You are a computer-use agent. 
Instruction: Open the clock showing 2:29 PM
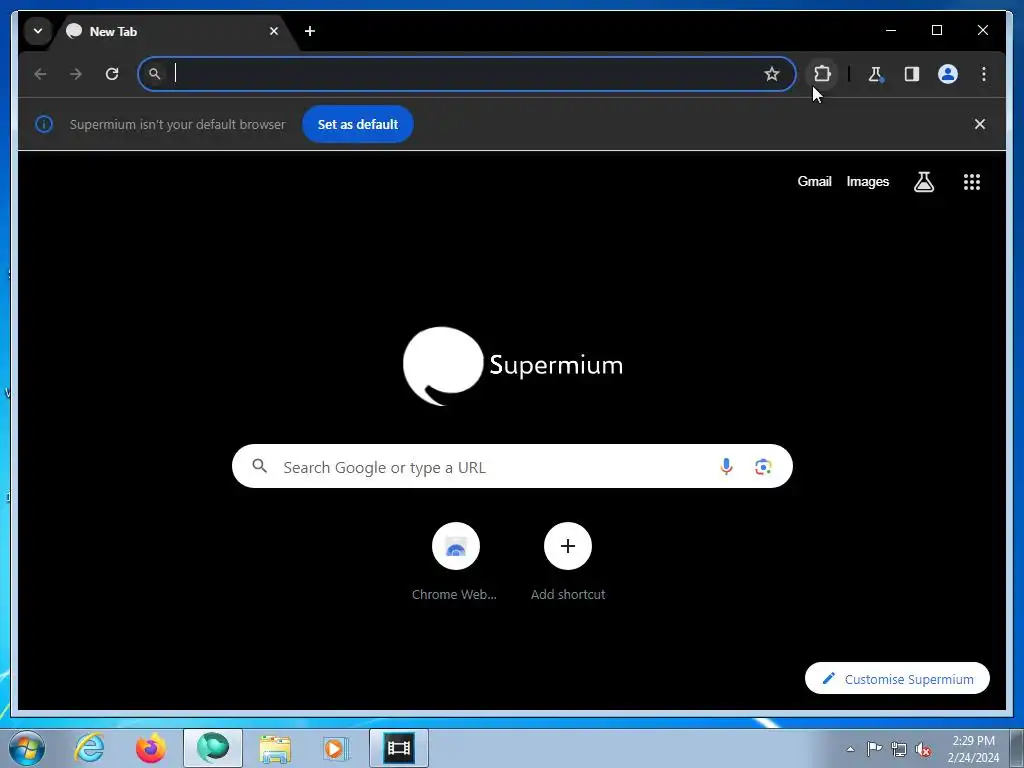coord(973,749)
